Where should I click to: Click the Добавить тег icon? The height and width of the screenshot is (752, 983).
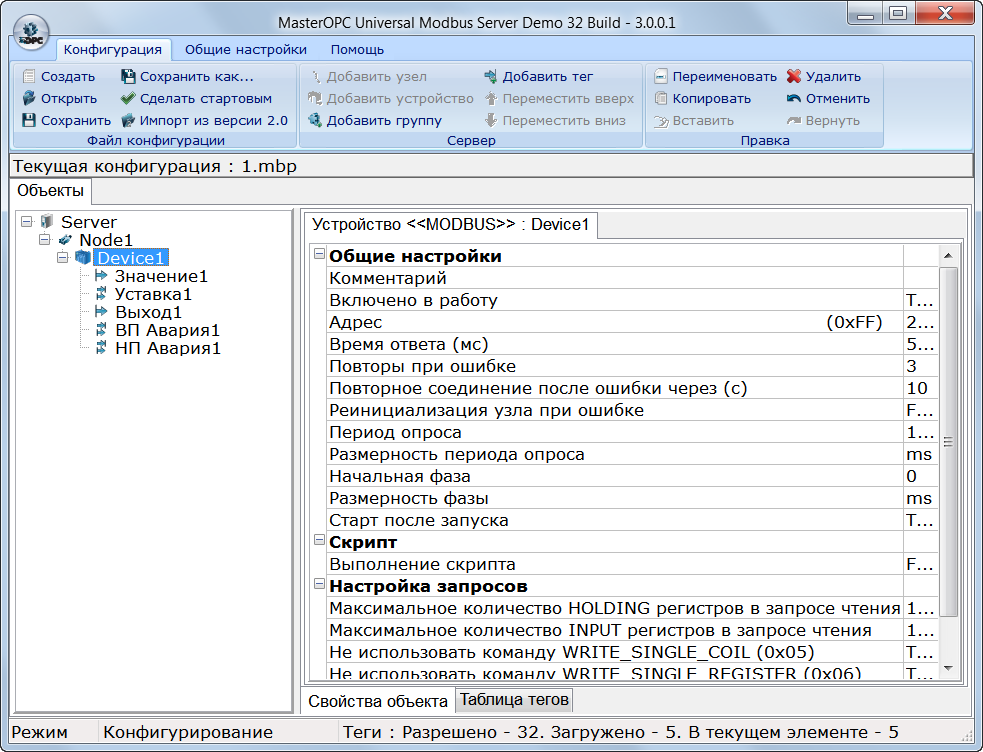click(x=490, y=76)
